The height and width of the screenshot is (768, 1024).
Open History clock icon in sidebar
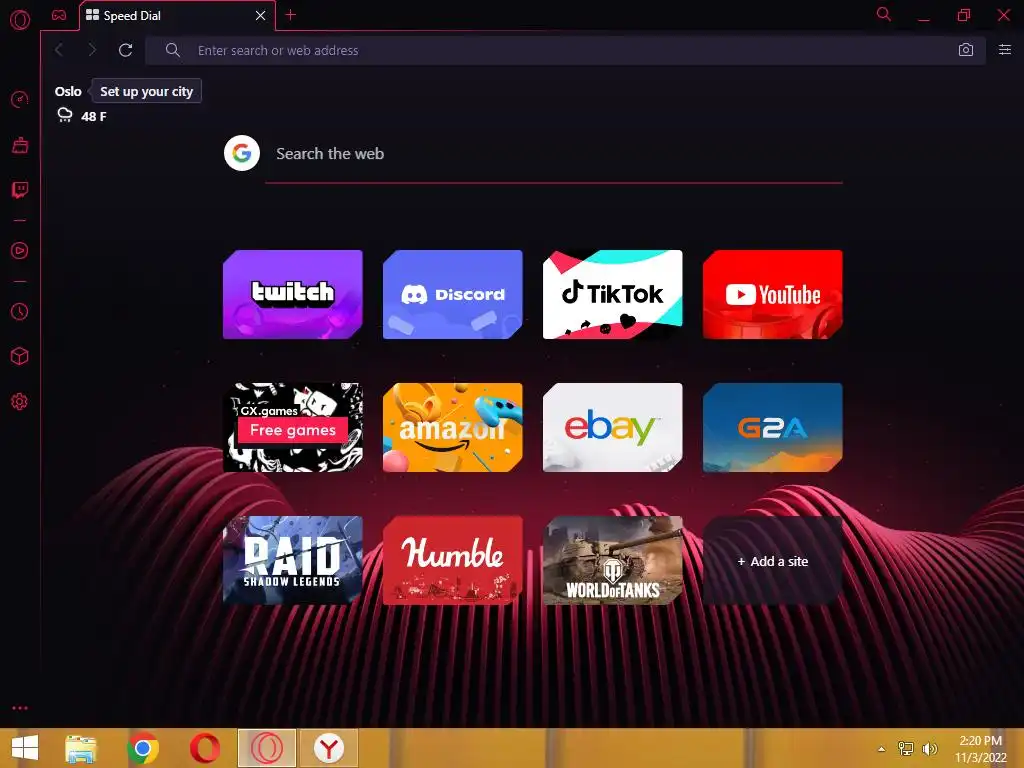coord(20,312)
